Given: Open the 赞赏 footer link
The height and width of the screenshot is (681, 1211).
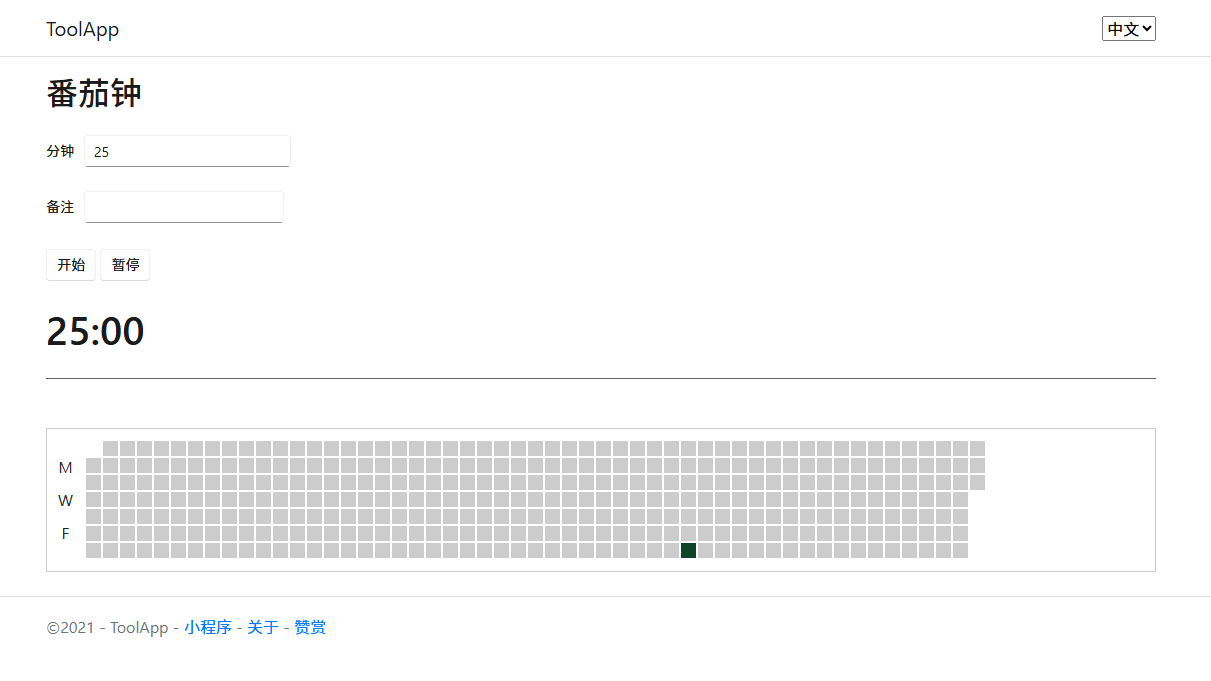Looking at the screenshot, I should (310, 627).
